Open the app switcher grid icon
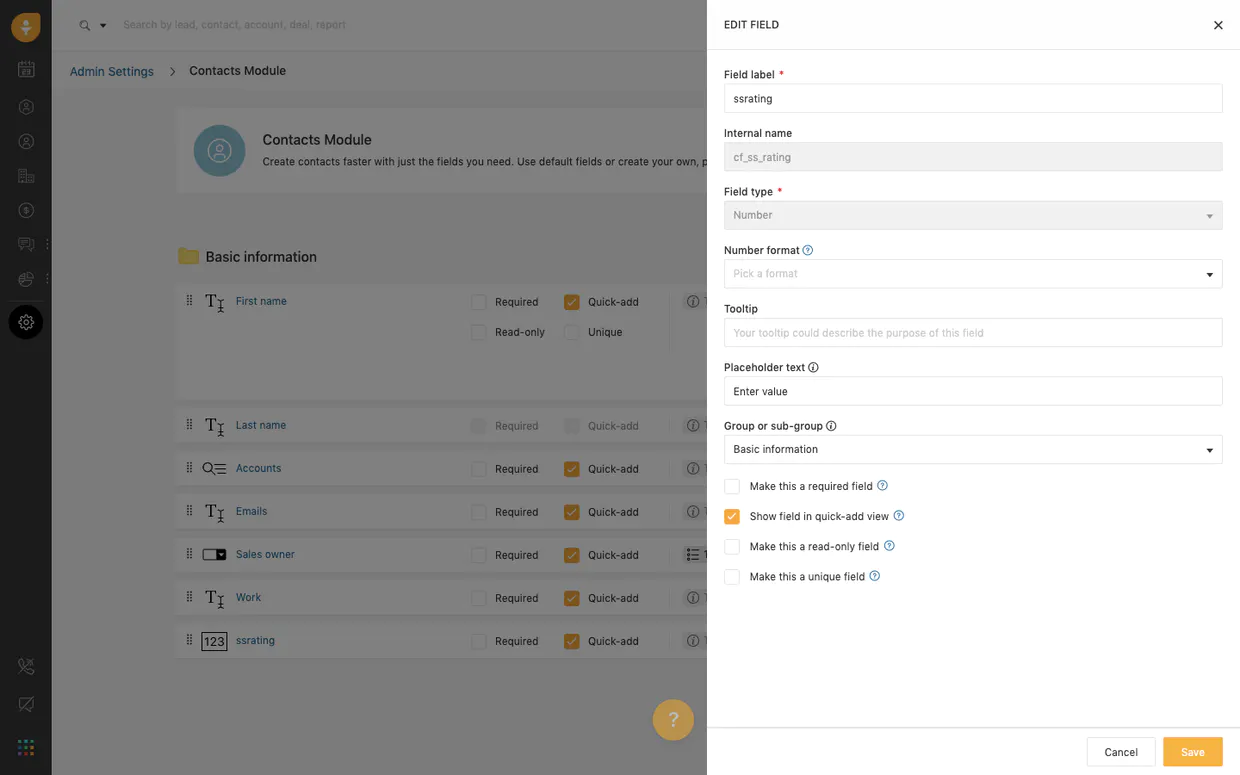Viewport: 1240px width, 775px height. [26, 747]
